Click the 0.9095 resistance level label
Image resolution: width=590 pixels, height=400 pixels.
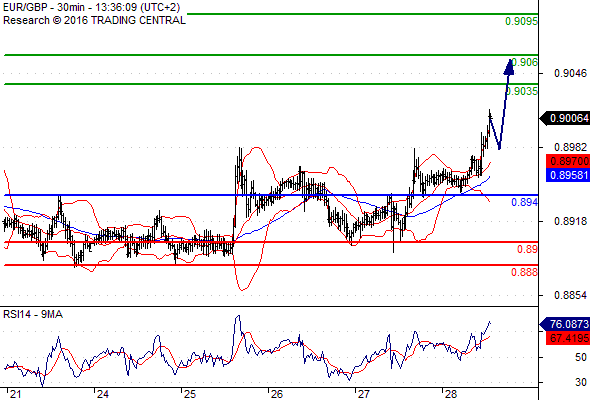[521, 21]
